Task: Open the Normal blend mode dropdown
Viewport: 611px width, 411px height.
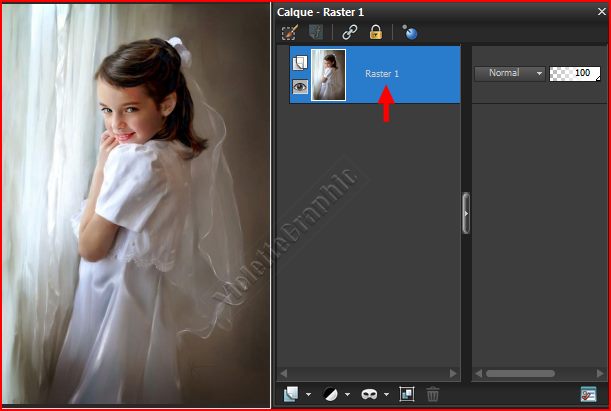Action: (510, 73)
